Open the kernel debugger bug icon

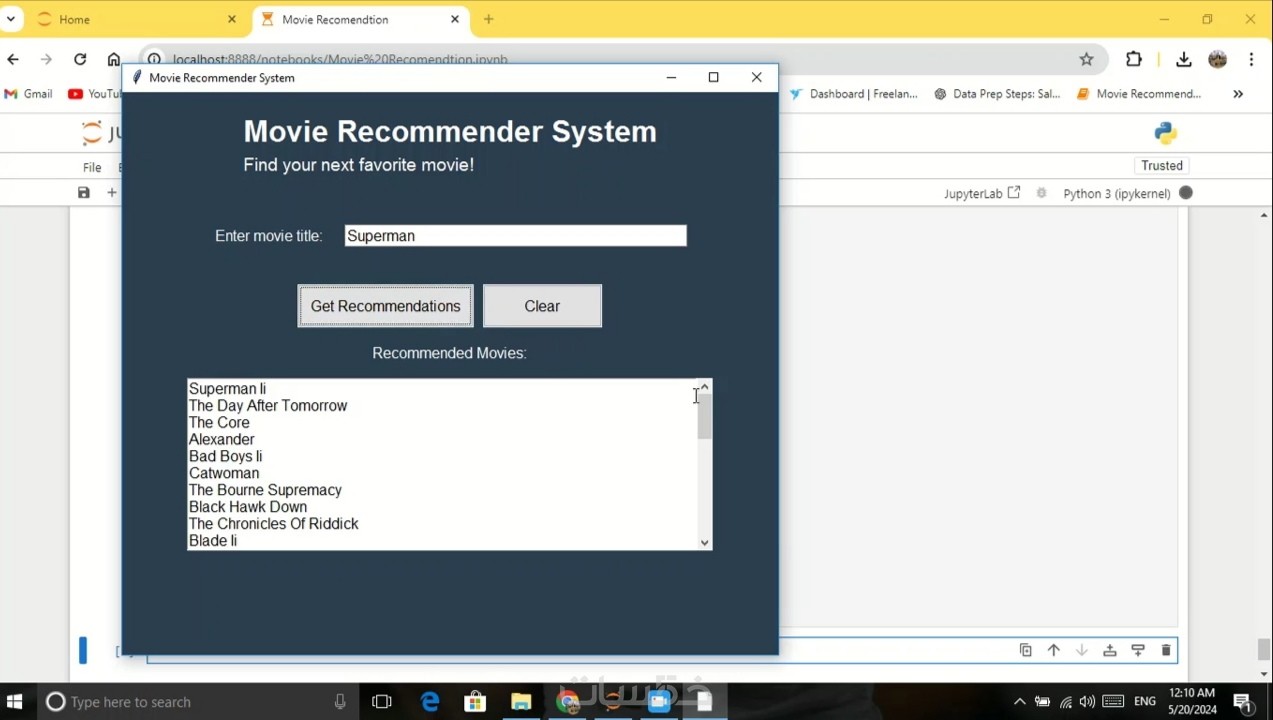click(x=1042, y=193)
